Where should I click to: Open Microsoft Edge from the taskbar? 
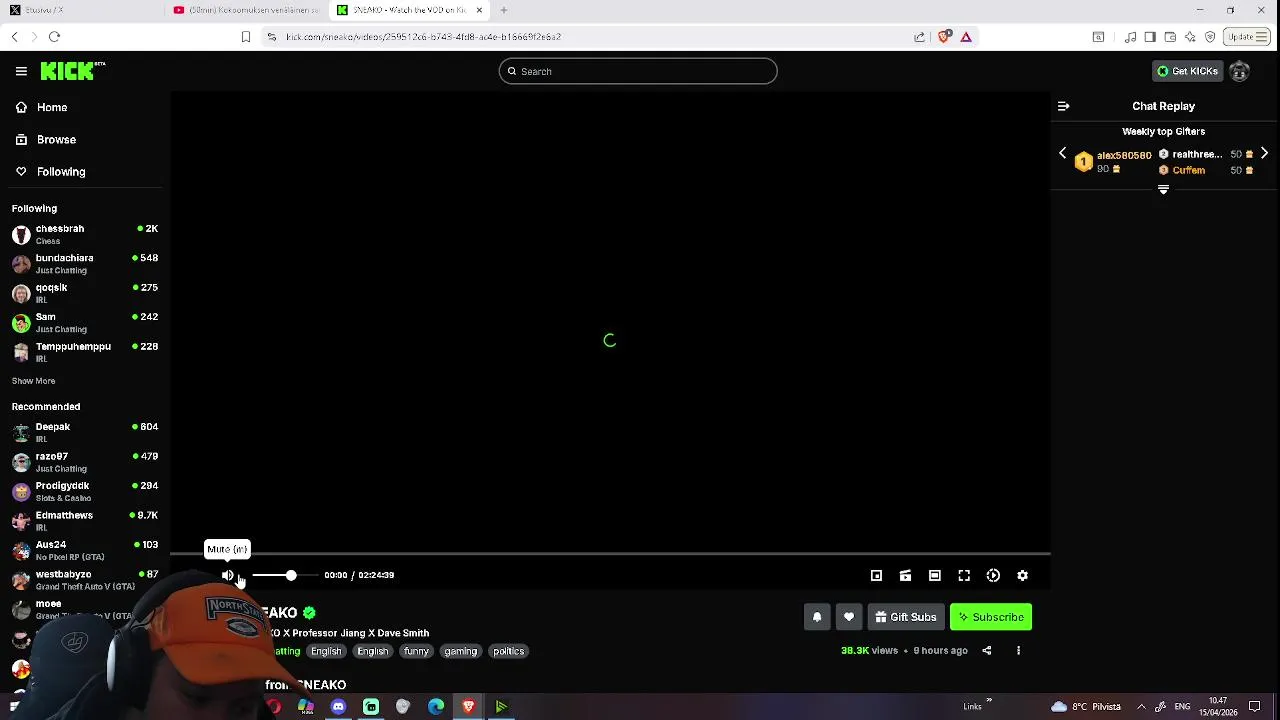click(x=436, y=707)
